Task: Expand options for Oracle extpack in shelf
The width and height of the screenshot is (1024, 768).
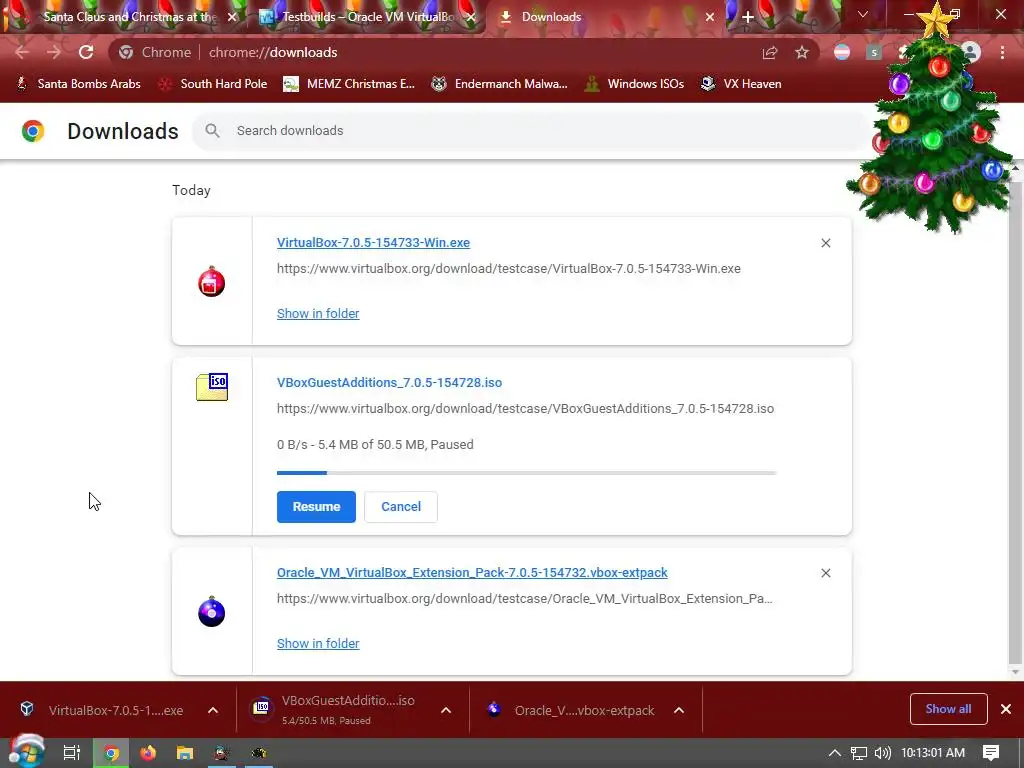Action: (x=679, y=710)
